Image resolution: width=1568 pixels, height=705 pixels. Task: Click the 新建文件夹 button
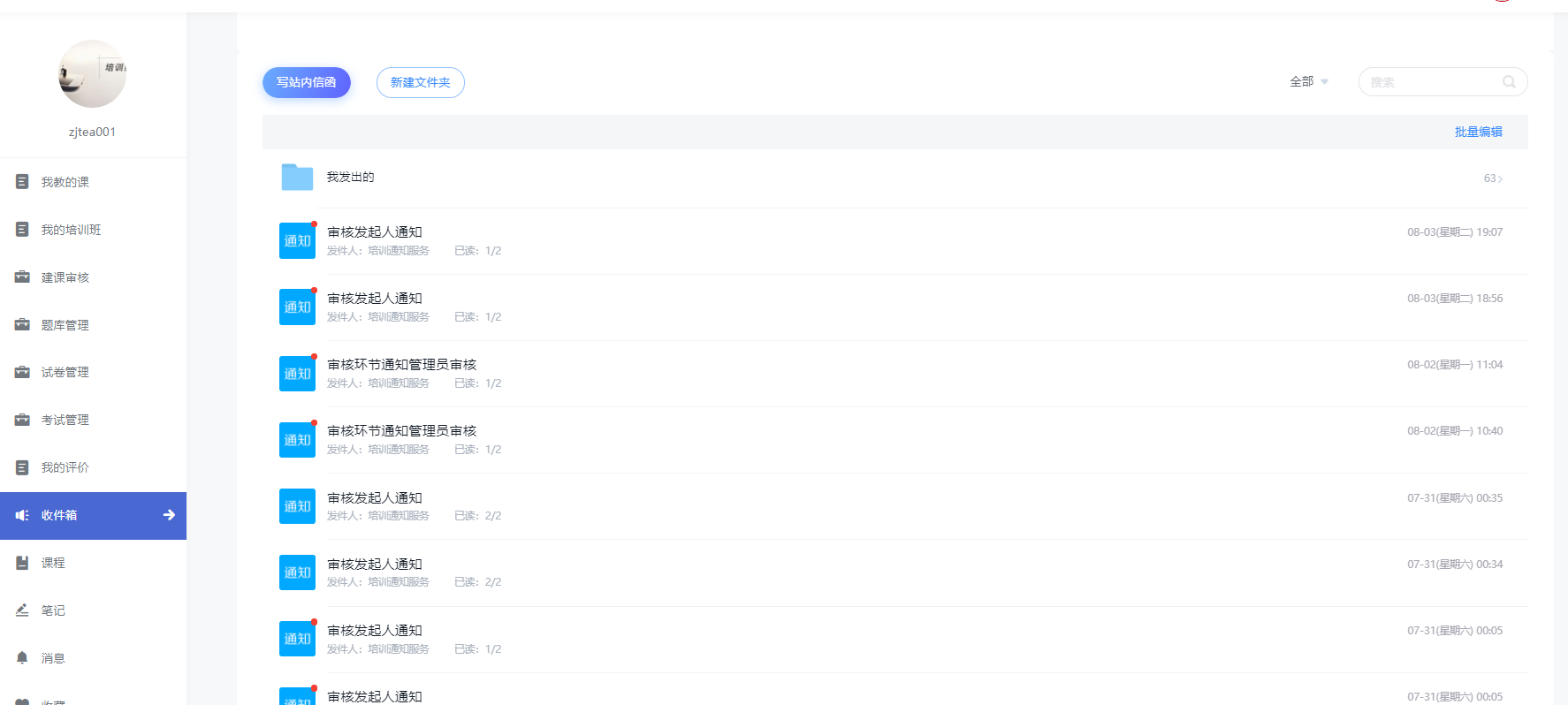421,82
